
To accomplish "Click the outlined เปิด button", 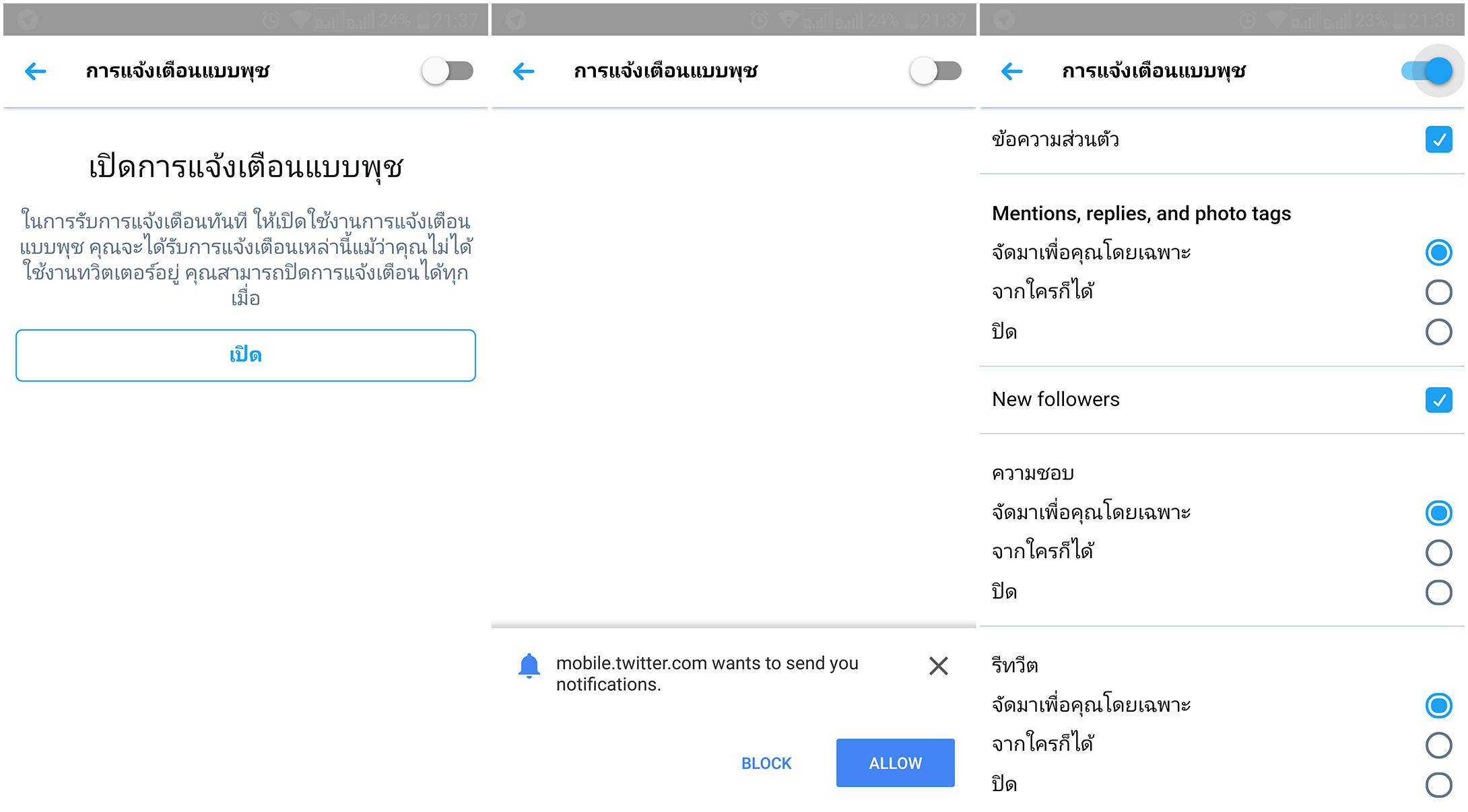I will pyautogui.click(x=246, y=355).
